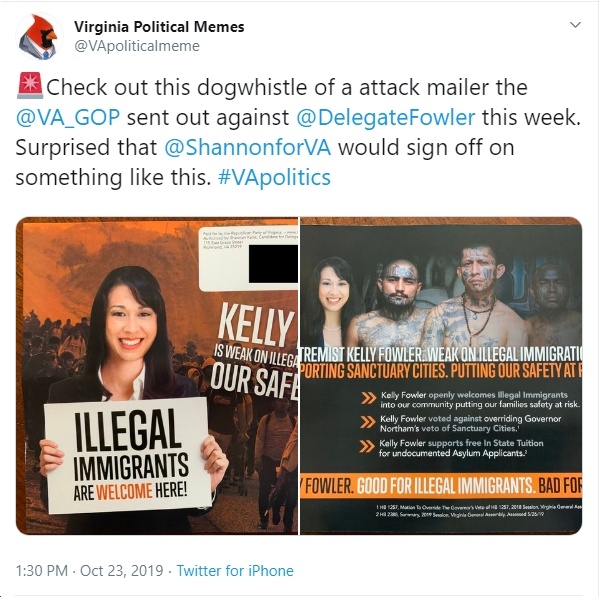The width and height of the screenshot is (599, 597).
Task: Click the KELLY headline on the left mailer
Action: (x=256, y=324)
